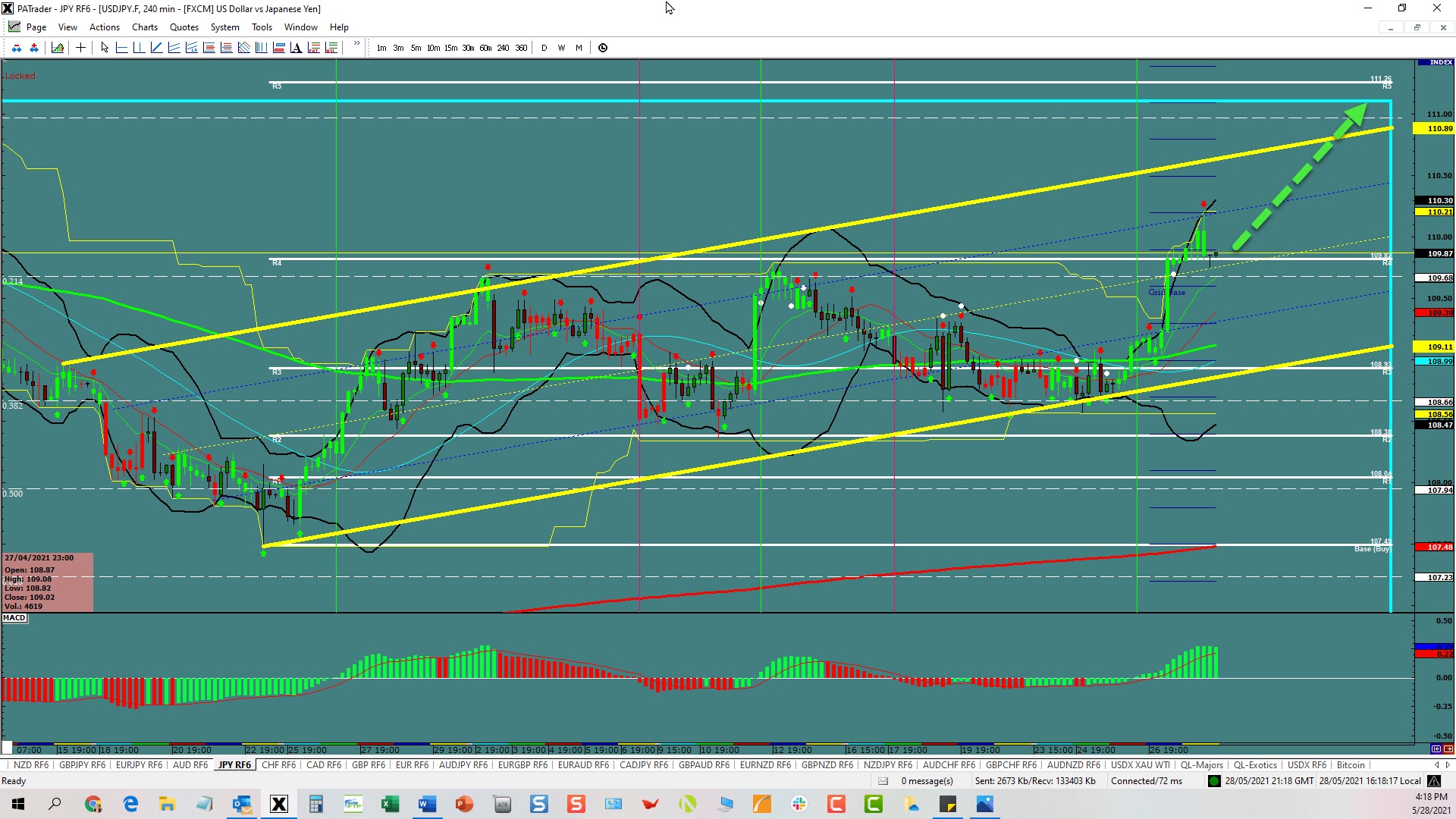Image resolution: width=1456 pixels, height=819 pixels.
Task: Select the horizontal line drawing tool
Action: (121, 48)
